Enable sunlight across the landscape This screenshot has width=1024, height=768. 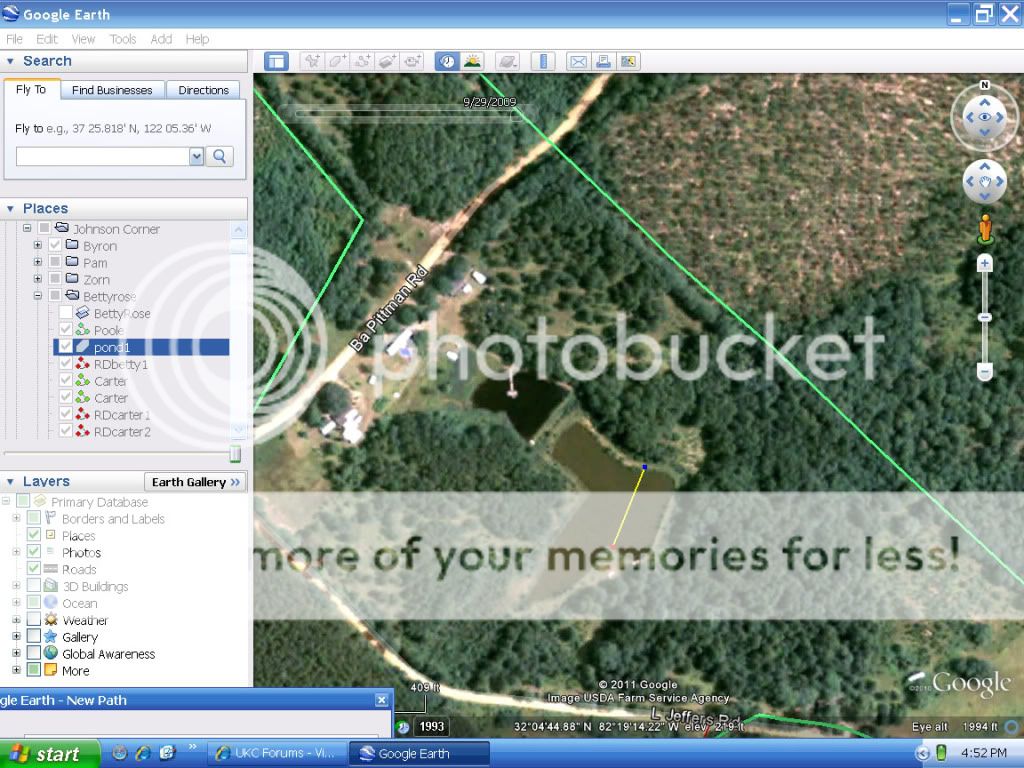pos(471,61)
